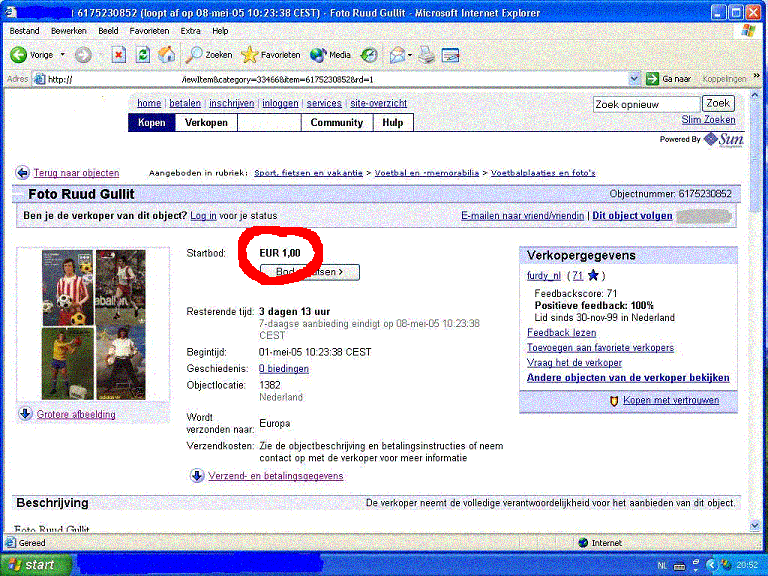
Task: Switch to the Kopen tab
Action: click(152, 122)
